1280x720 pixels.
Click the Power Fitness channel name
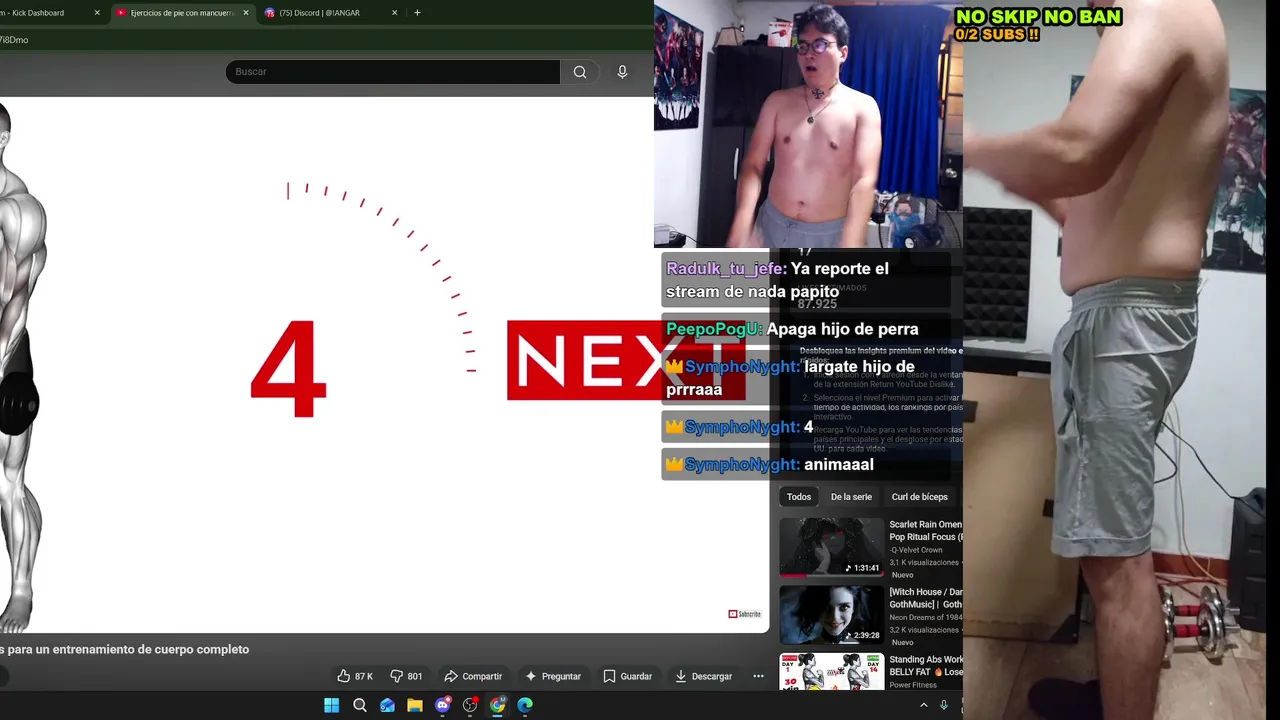[913, 685]
